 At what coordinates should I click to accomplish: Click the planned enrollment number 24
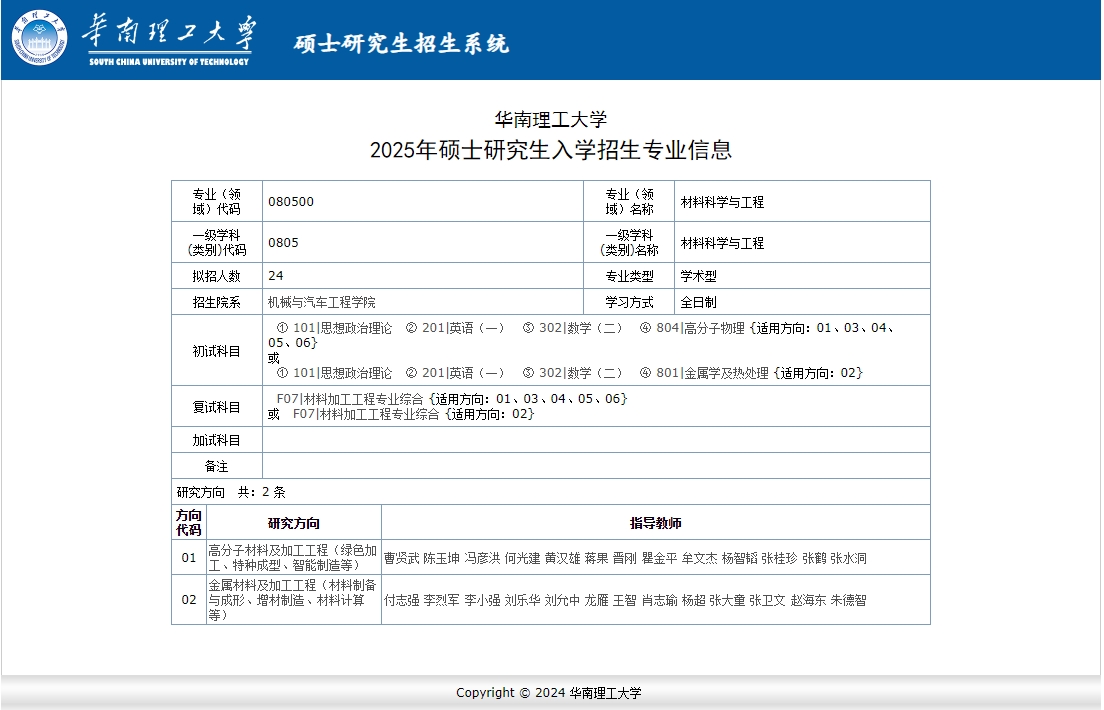tap(275, 275)
